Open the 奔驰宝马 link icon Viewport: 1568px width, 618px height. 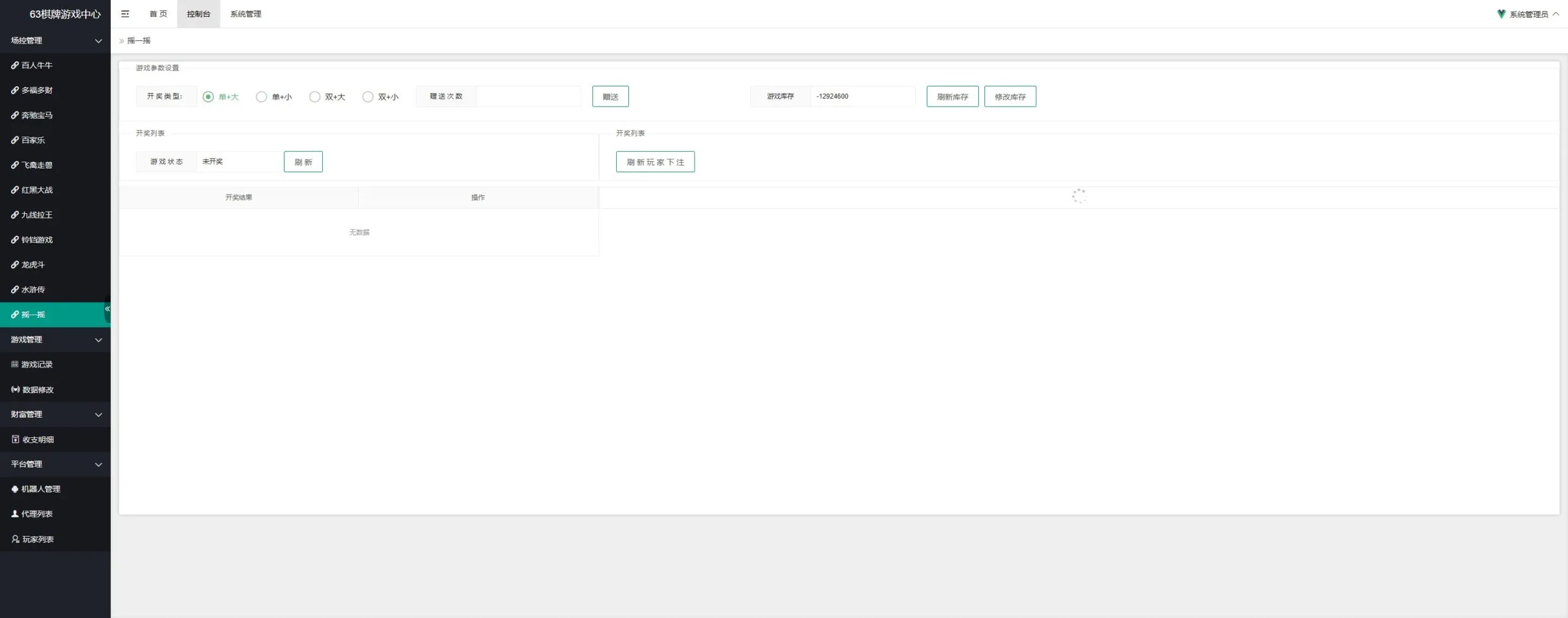click(15, 115)
